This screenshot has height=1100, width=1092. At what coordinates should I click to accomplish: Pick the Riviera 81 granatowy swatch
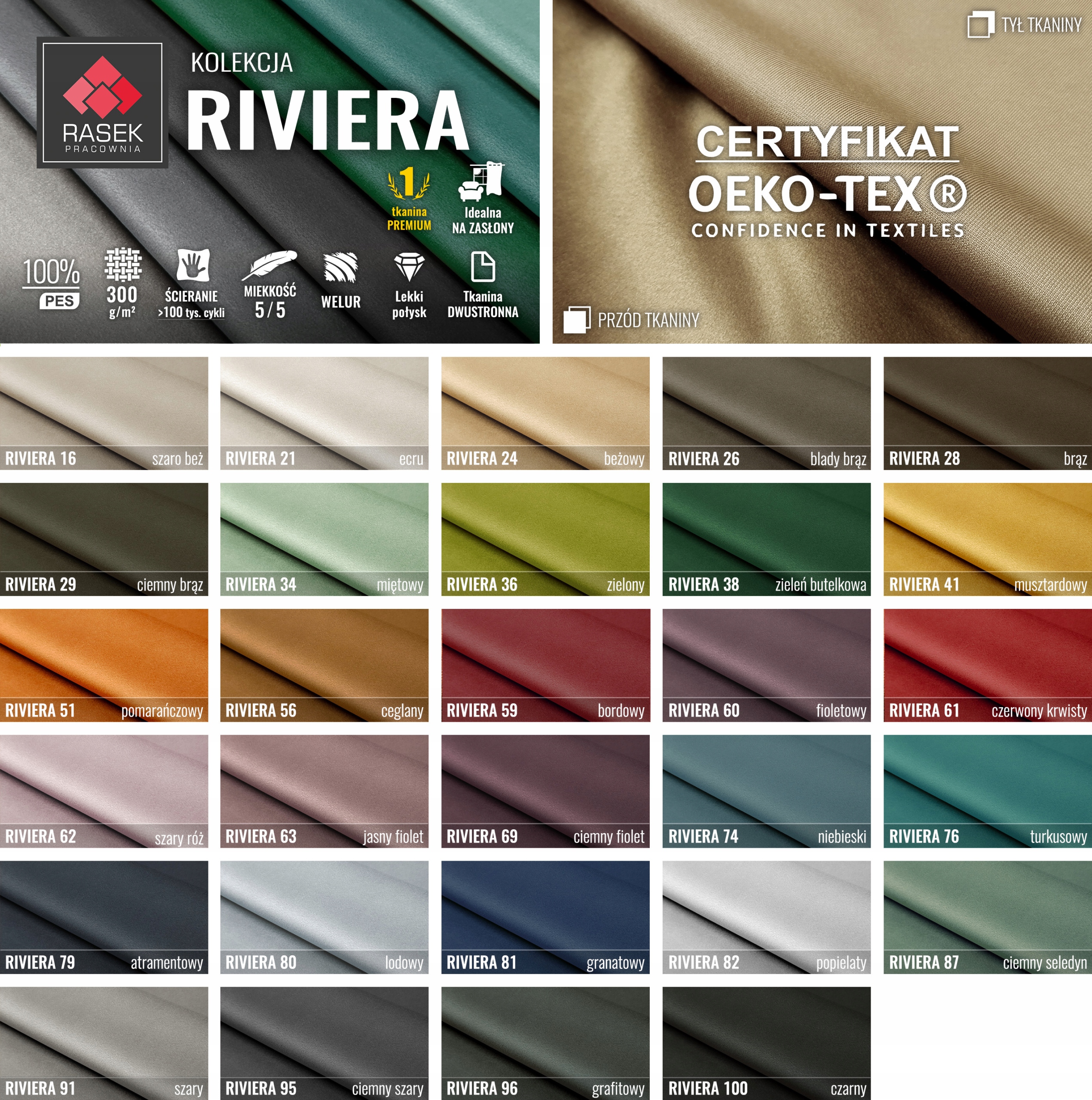click(545, 917)
